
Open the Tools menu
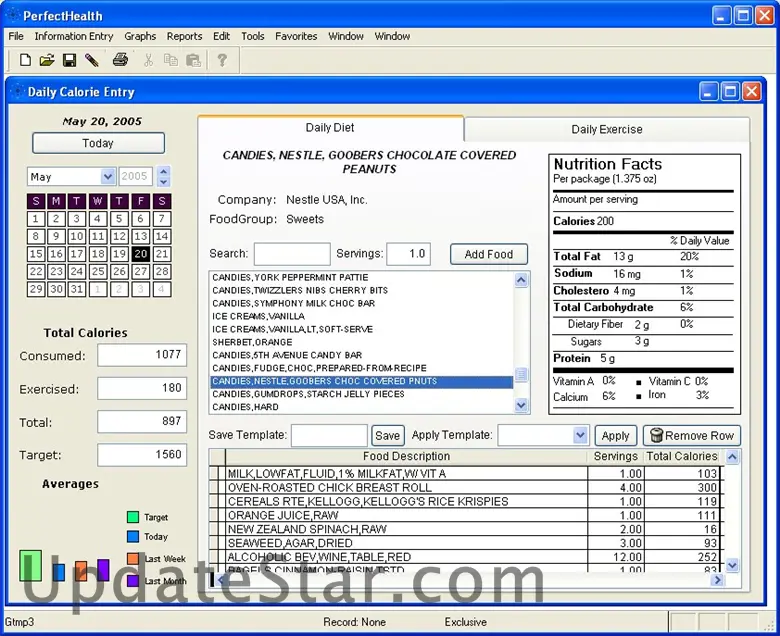tap(253, 36)
